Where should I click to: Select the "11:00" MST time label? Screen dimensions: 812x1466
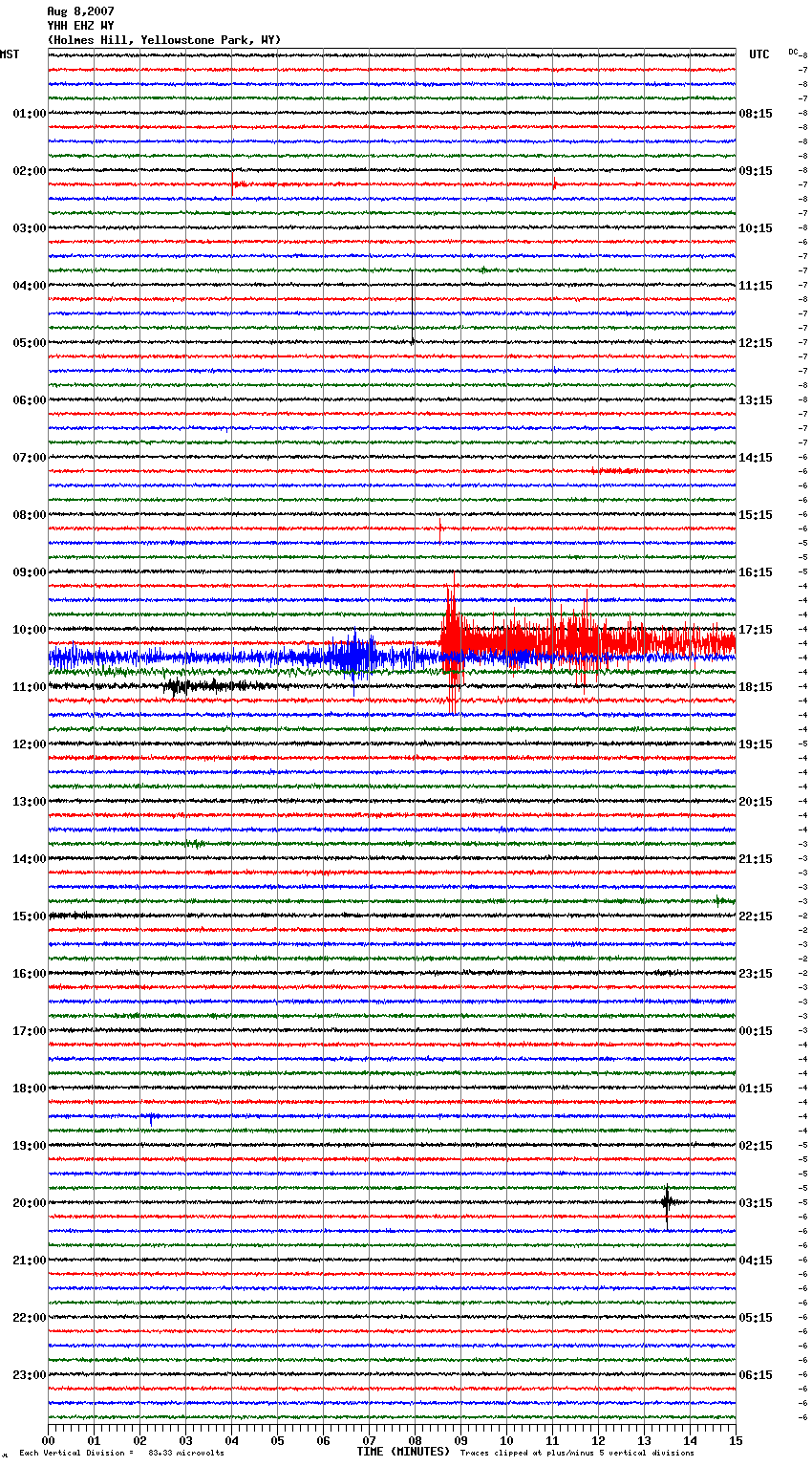click(30, 687)
